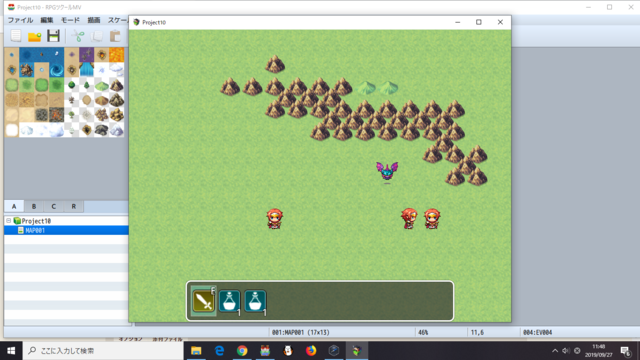
Task: Click the 46% zoom status text
Action: click(x=423, y=332)
